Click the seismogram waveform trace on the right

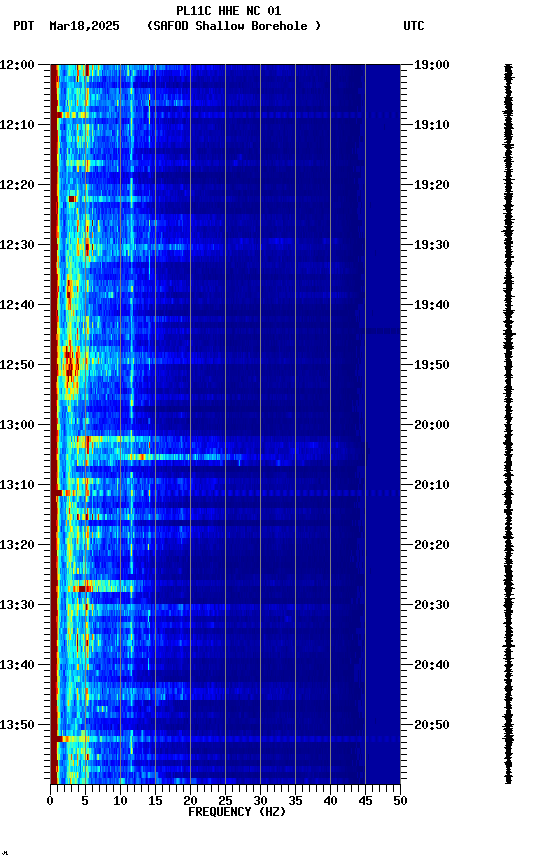tap(508, 424)
